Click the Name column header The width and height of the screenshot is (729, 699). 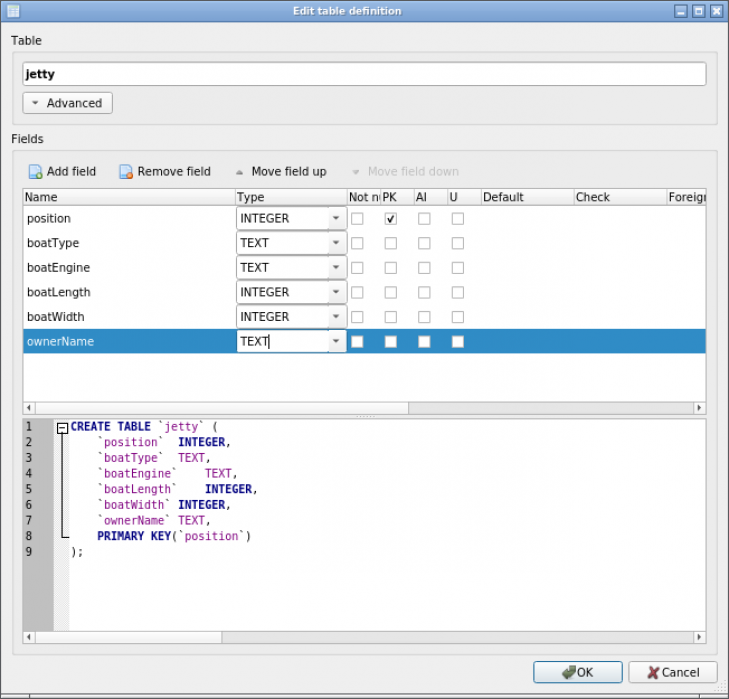click(129, 197)
